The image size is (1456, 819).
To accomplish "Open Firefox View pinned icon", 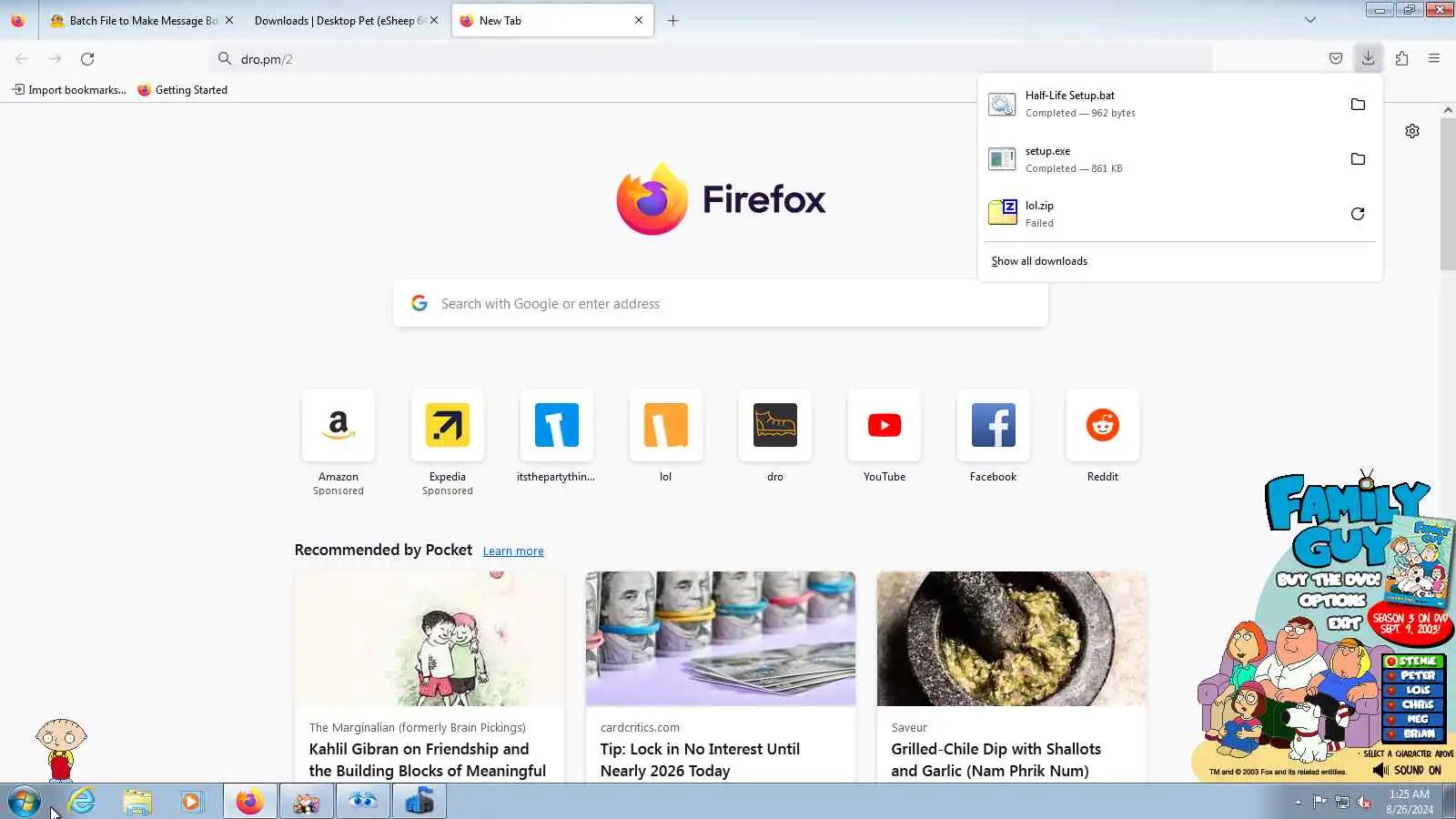I will 18,20.
